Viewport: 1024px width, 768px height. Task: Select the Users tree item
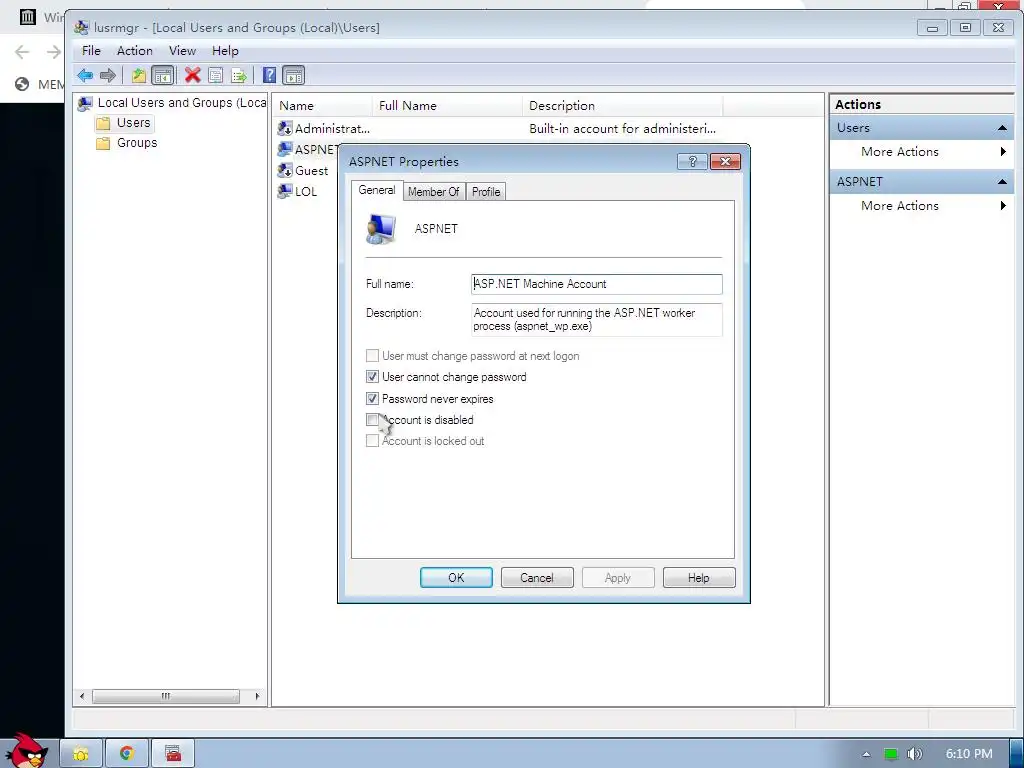[x=133, y=123]
